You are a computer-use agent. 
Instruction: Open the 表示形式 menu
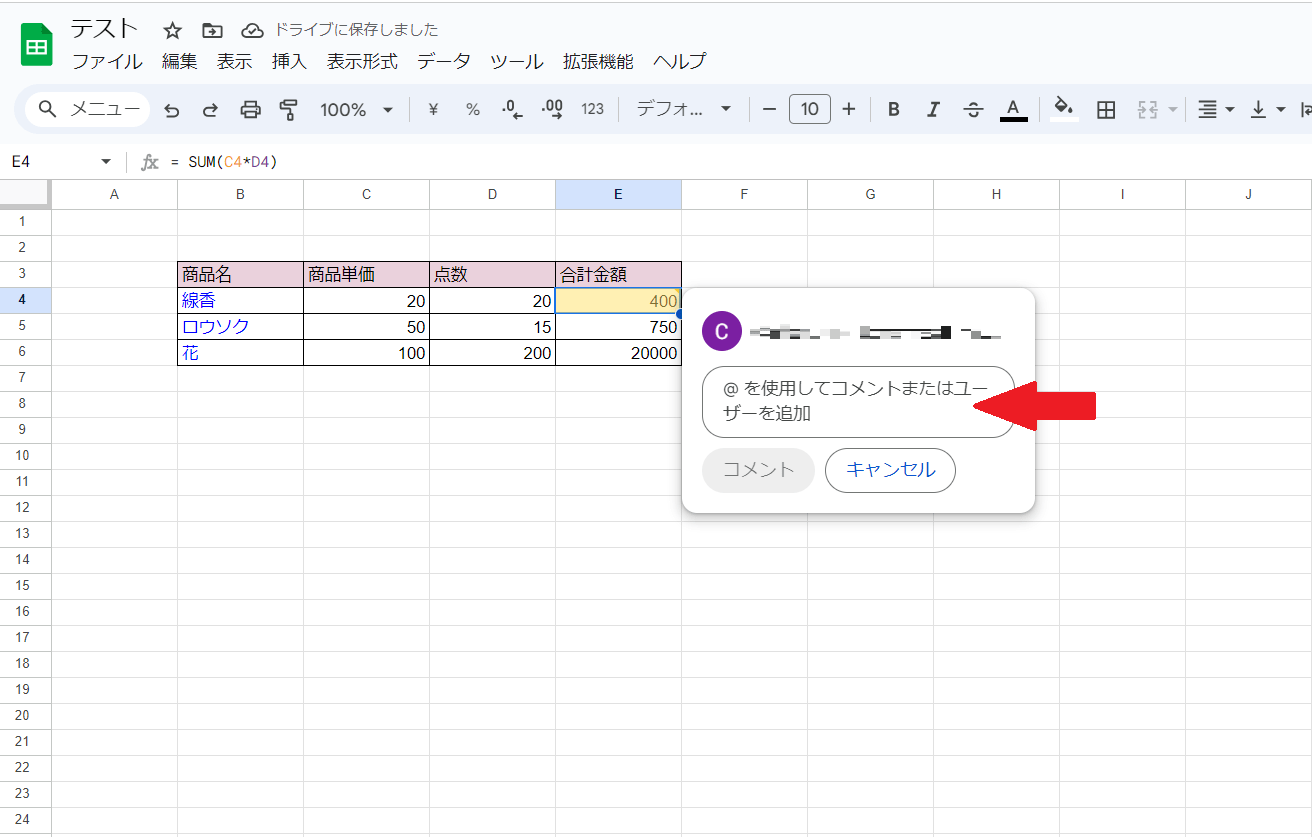point(362,62)
